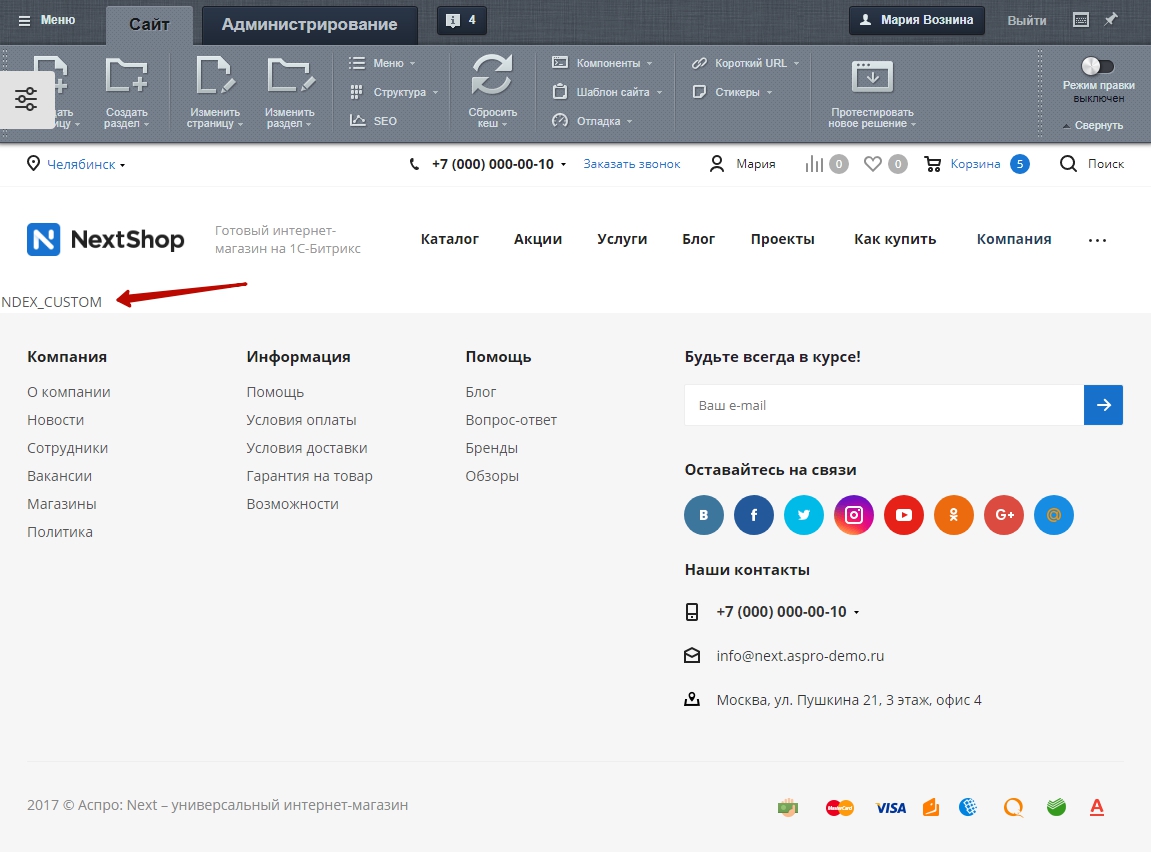
Task: Click the Test new solution icon
Action: [x=872, y=77]
